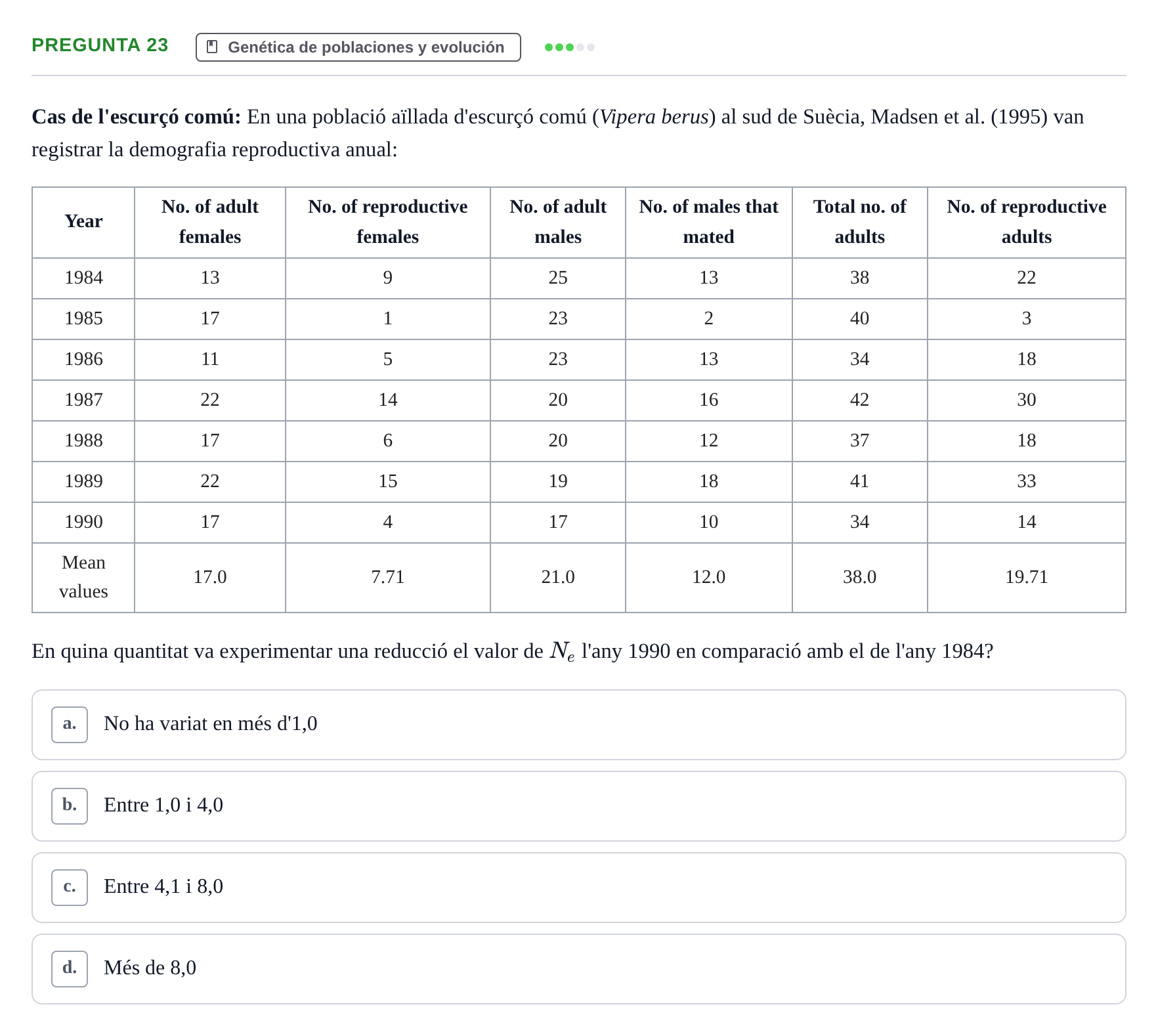This screenshot has width=1158, height=1036.
Task: Click the '1990' year cell
Action: click(83, 522)
